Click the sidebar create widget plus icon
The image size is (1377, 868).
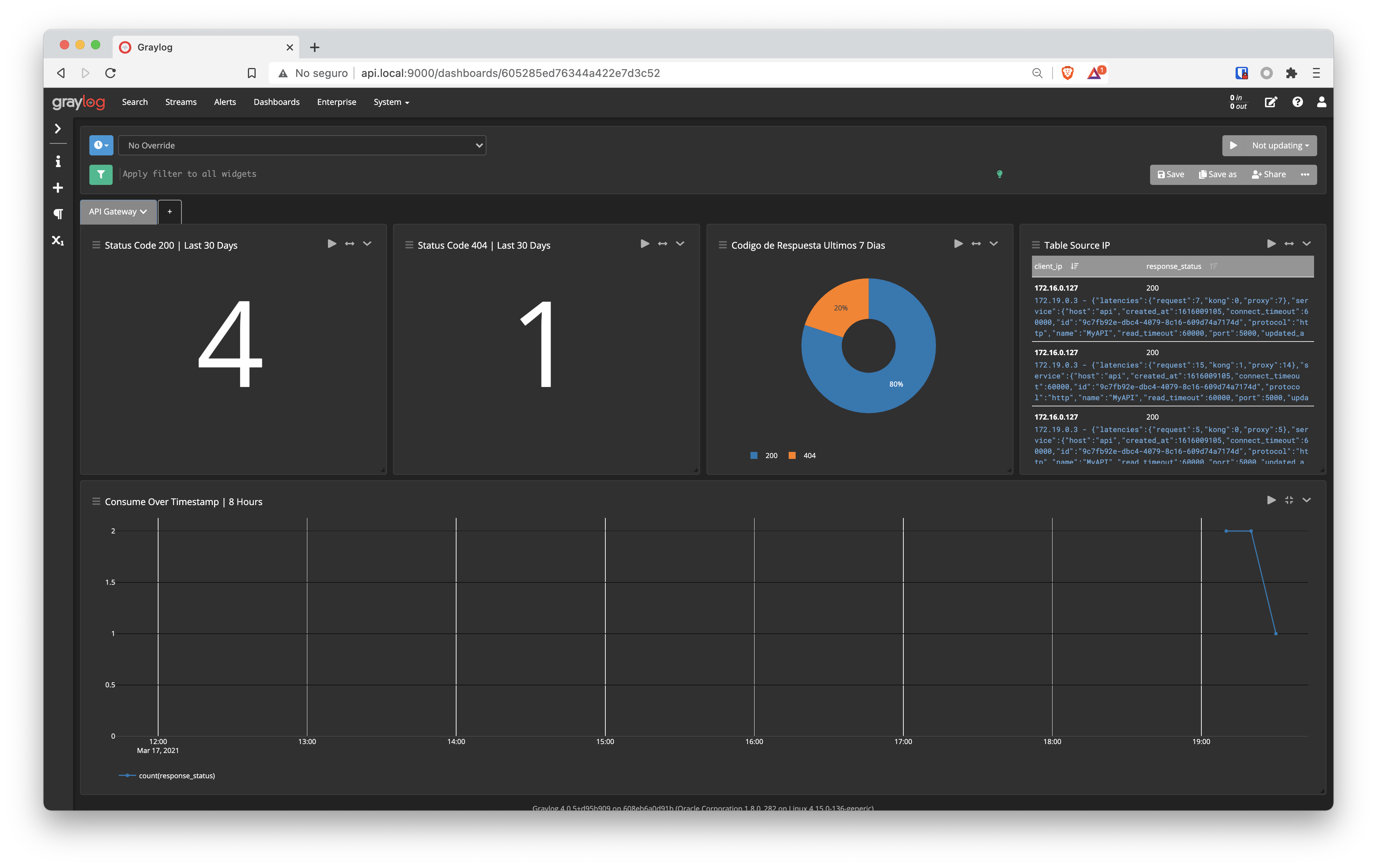tap(58, 188)
